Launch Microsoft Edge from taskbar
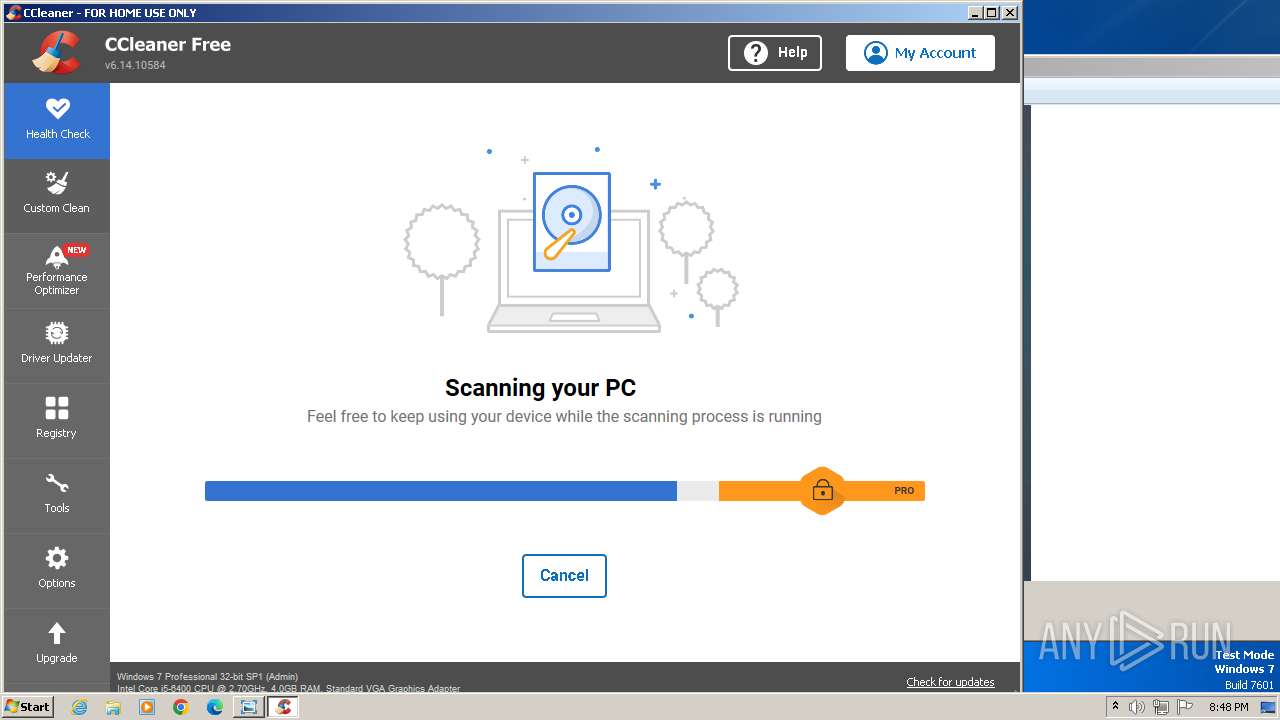Image resolution: width=1280 pixels, height=720 pixels. pos(215,707)
